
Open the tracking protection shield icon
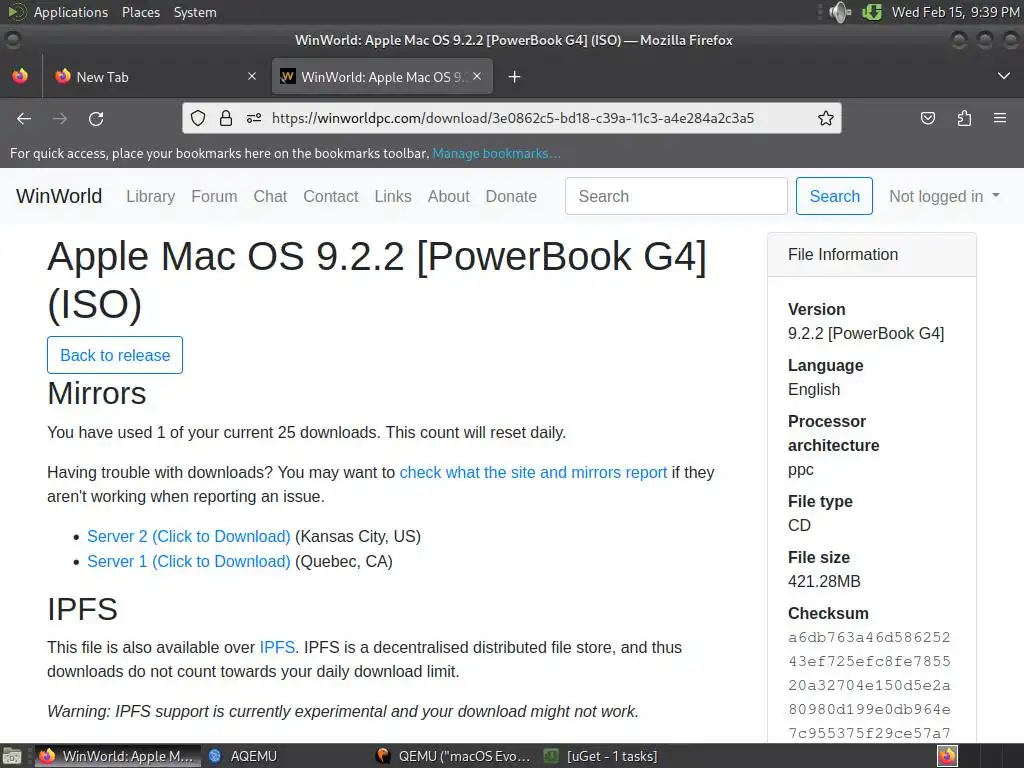coord(198,118)
